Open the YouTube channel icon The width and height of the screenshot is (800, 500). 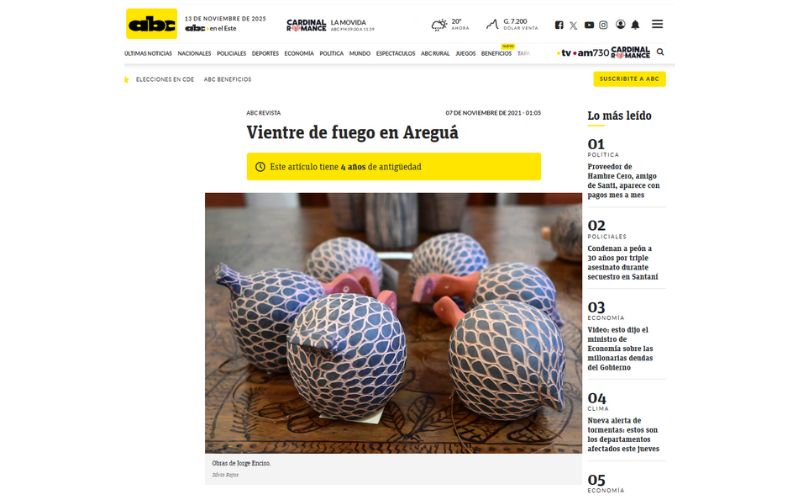click(x=589, y=24)
